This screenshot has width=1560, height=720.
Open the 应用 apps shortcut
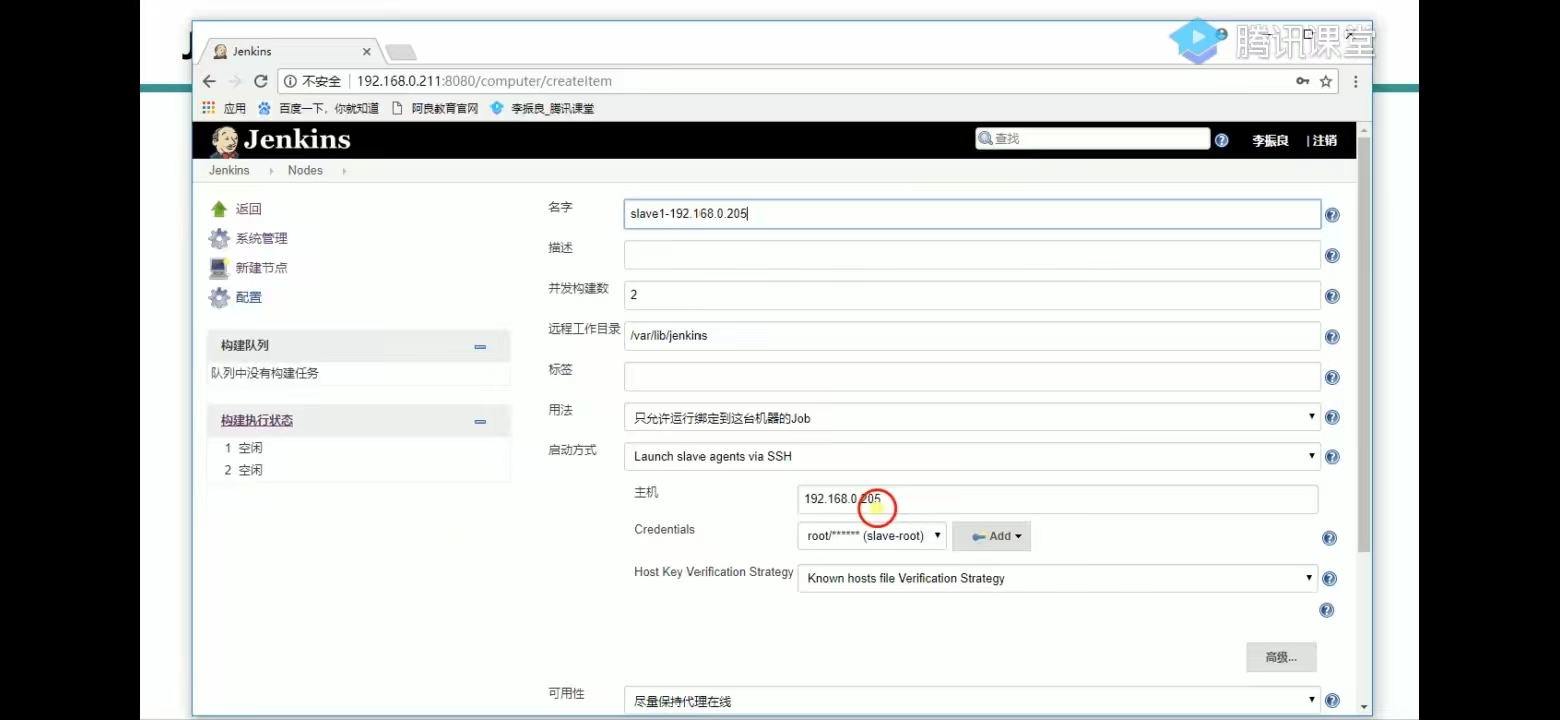point(224,108)
